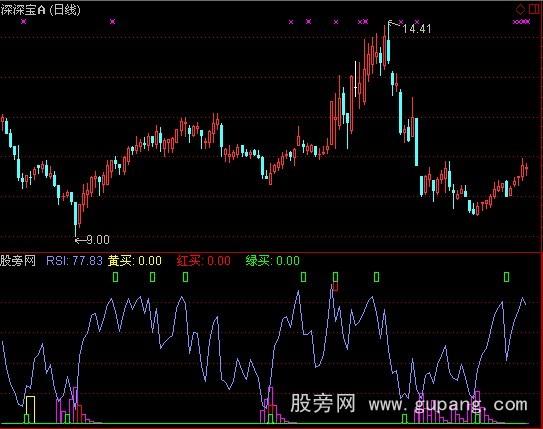Click the leftmost purple X marker above candles
The height and width of the screenshot is (429, 543).
[24, 22]
